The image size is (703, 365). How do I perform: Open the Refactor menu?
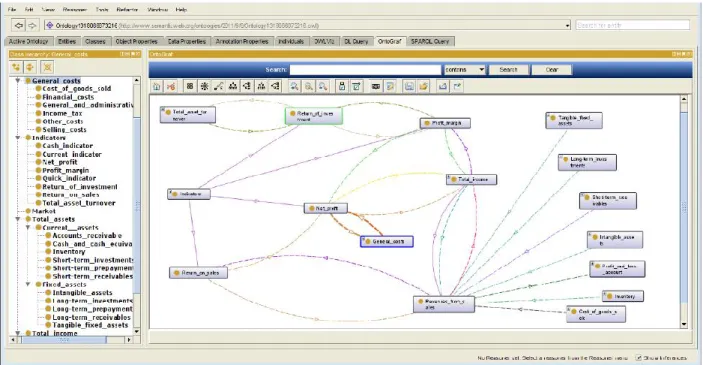pyautogui.click(x=127, y=9)
